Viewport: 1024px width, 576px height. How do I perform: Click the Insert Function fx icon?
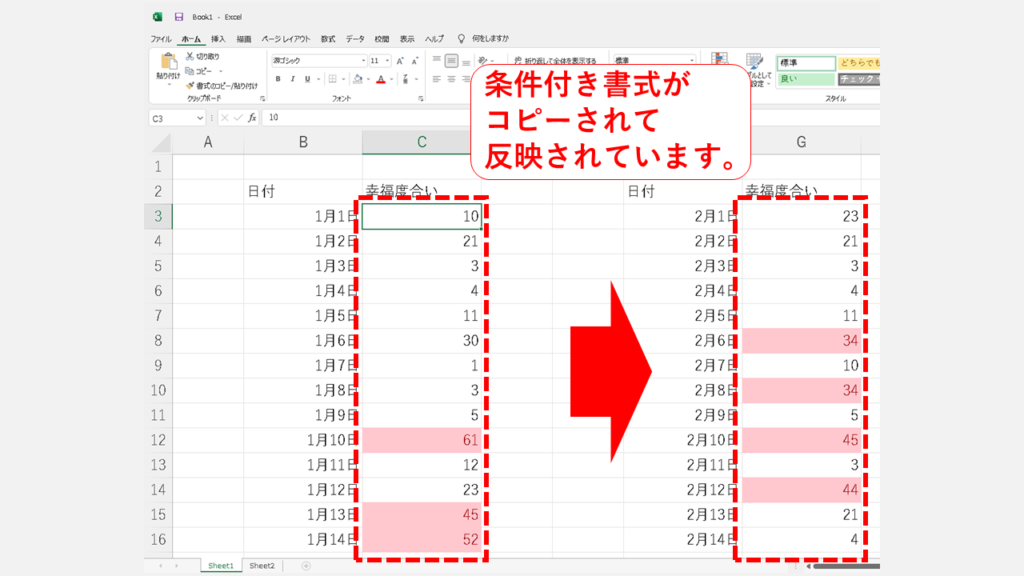[252, 118]
